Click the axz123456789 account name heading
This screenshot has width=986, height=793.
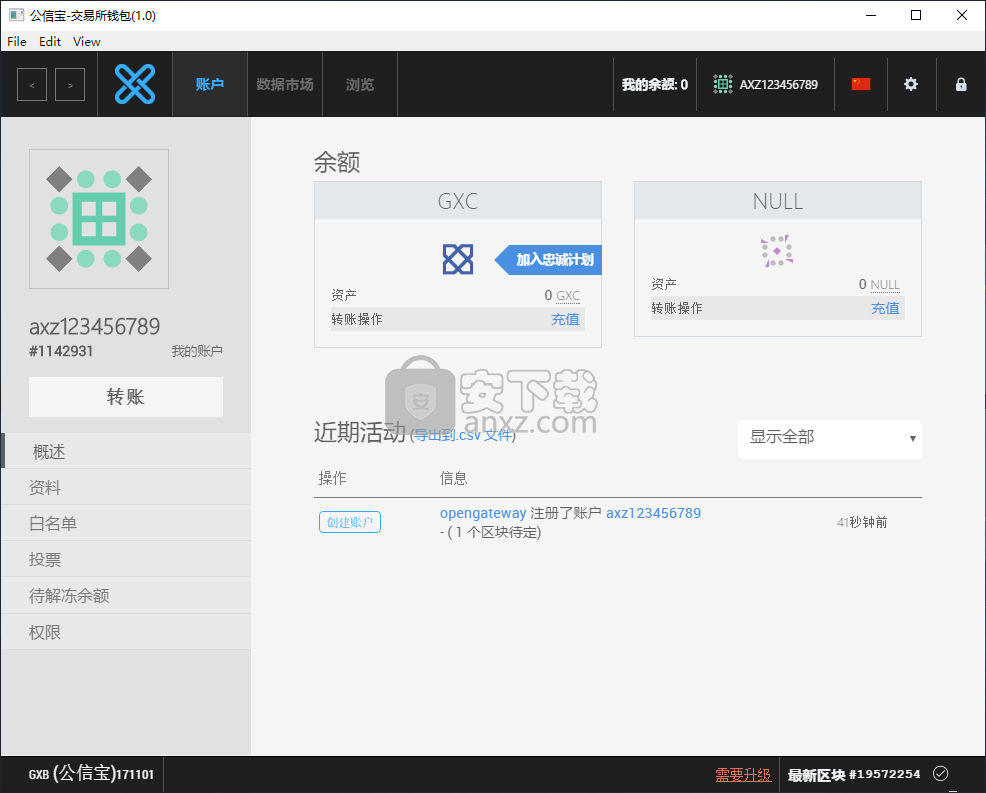point(94,326)
